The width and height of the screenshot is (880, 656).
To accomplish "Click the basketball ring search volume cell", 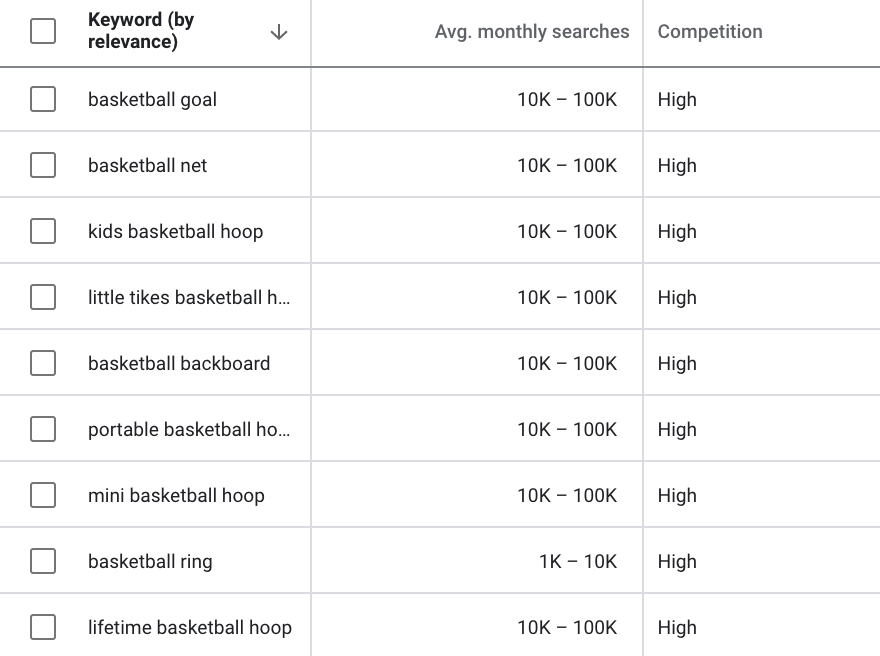I will (x=578, y=561).
